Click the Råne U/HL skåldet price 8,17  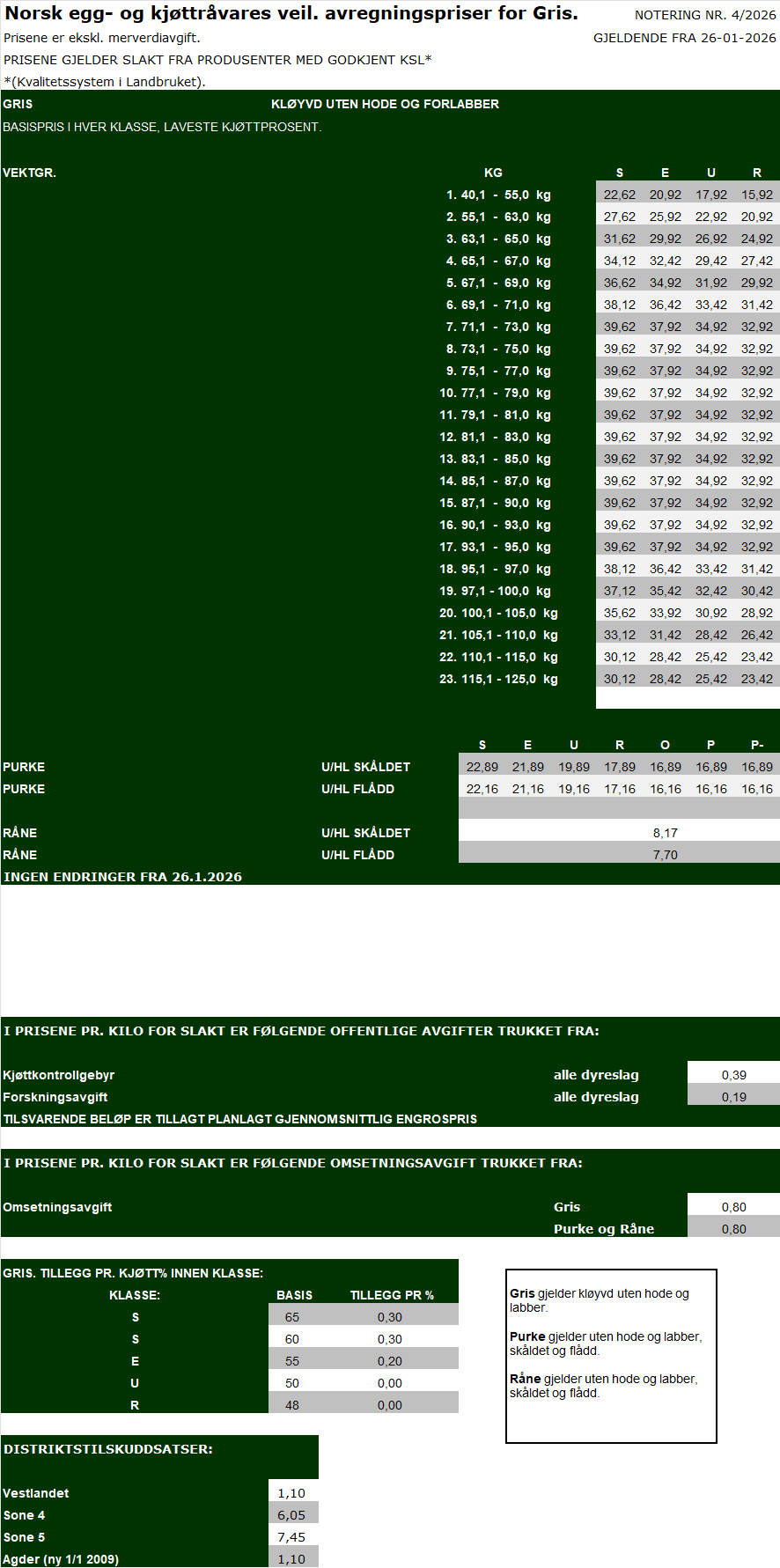point(665,833)
